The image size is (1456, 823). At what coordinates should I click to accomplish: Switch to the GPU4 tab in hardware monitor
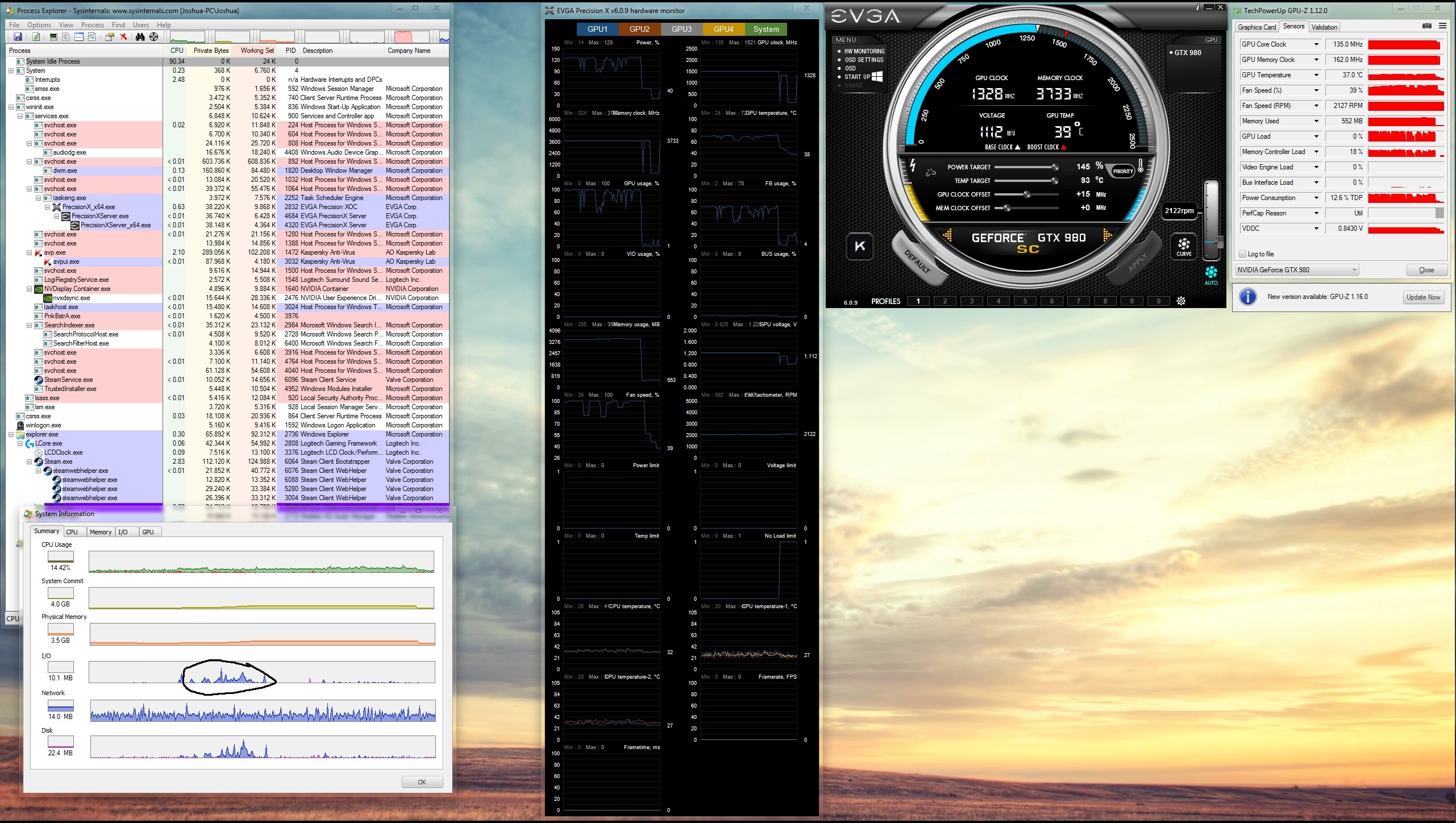[x=723, y=29]
